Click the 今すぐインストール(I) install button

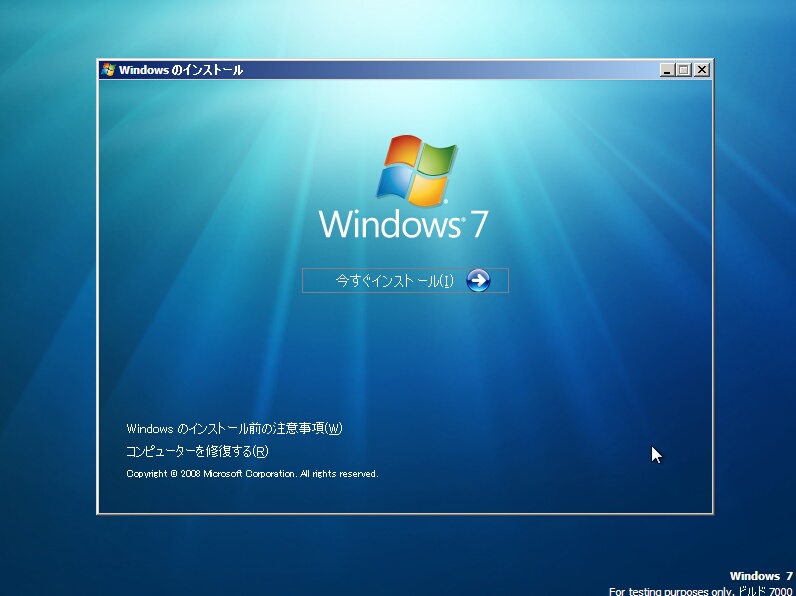405,281
